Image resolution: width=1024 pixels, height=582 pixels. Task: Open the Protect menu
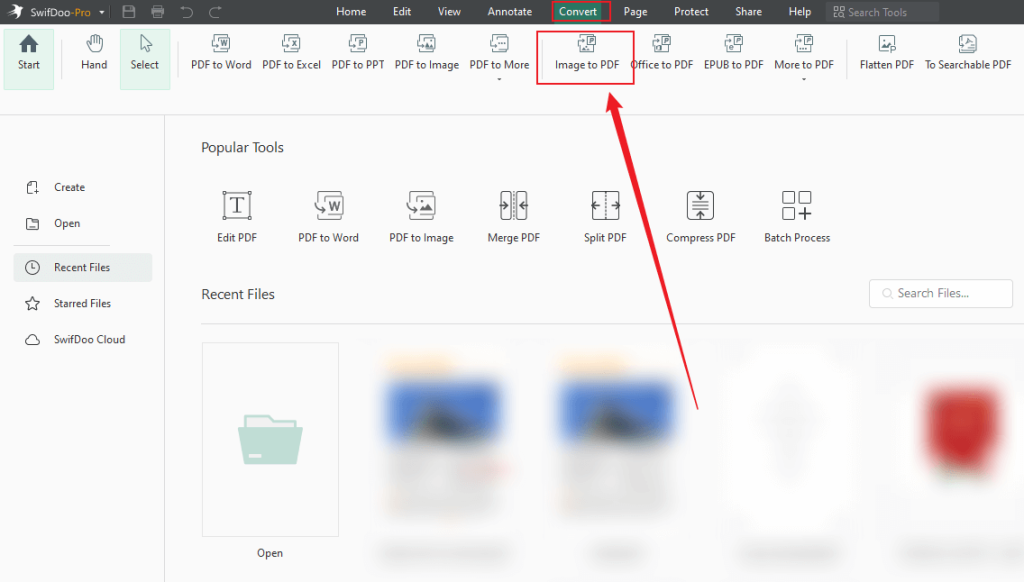(691, 11)
